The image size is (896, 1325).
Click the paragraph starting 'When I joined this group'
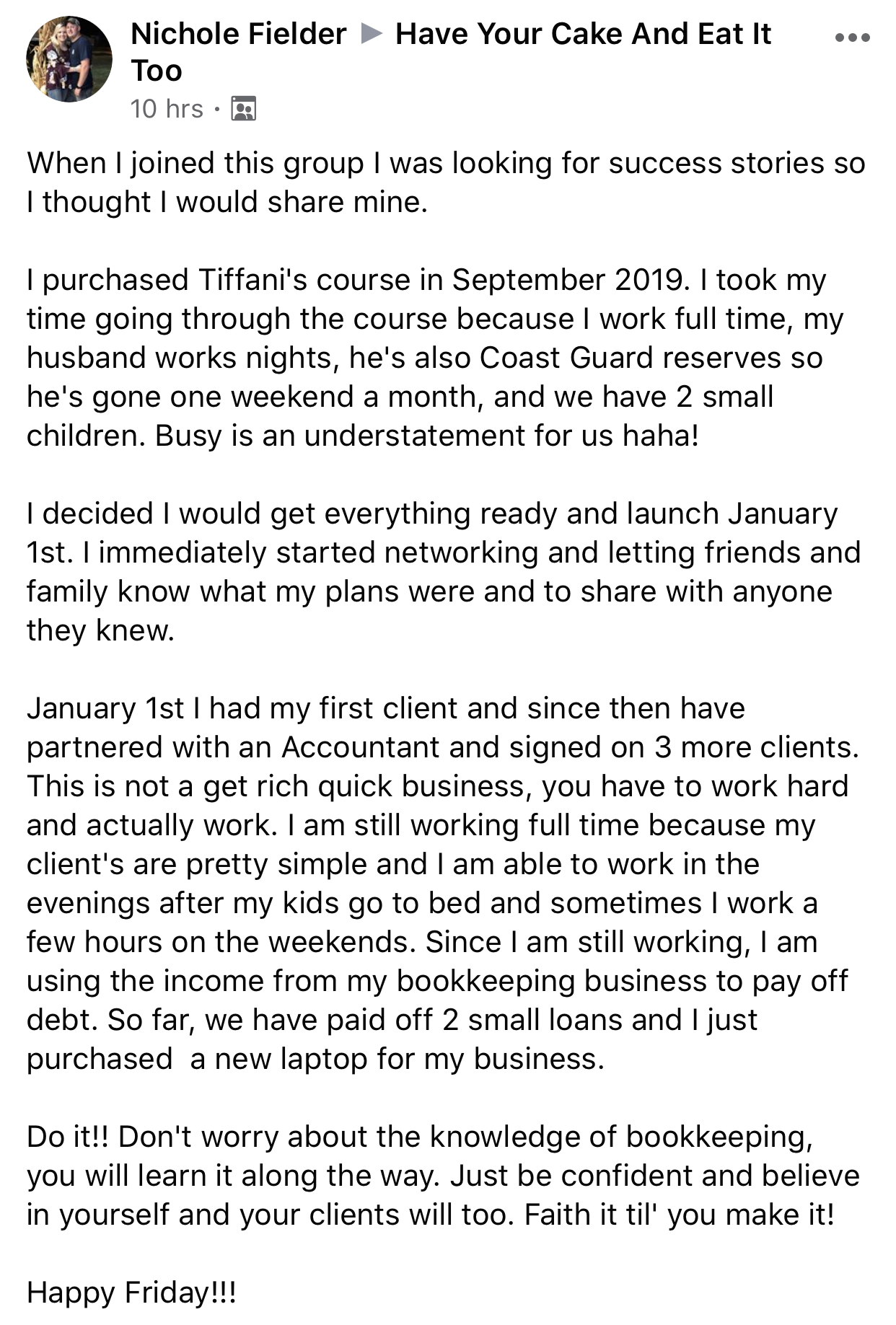click(x=446, y=182)
